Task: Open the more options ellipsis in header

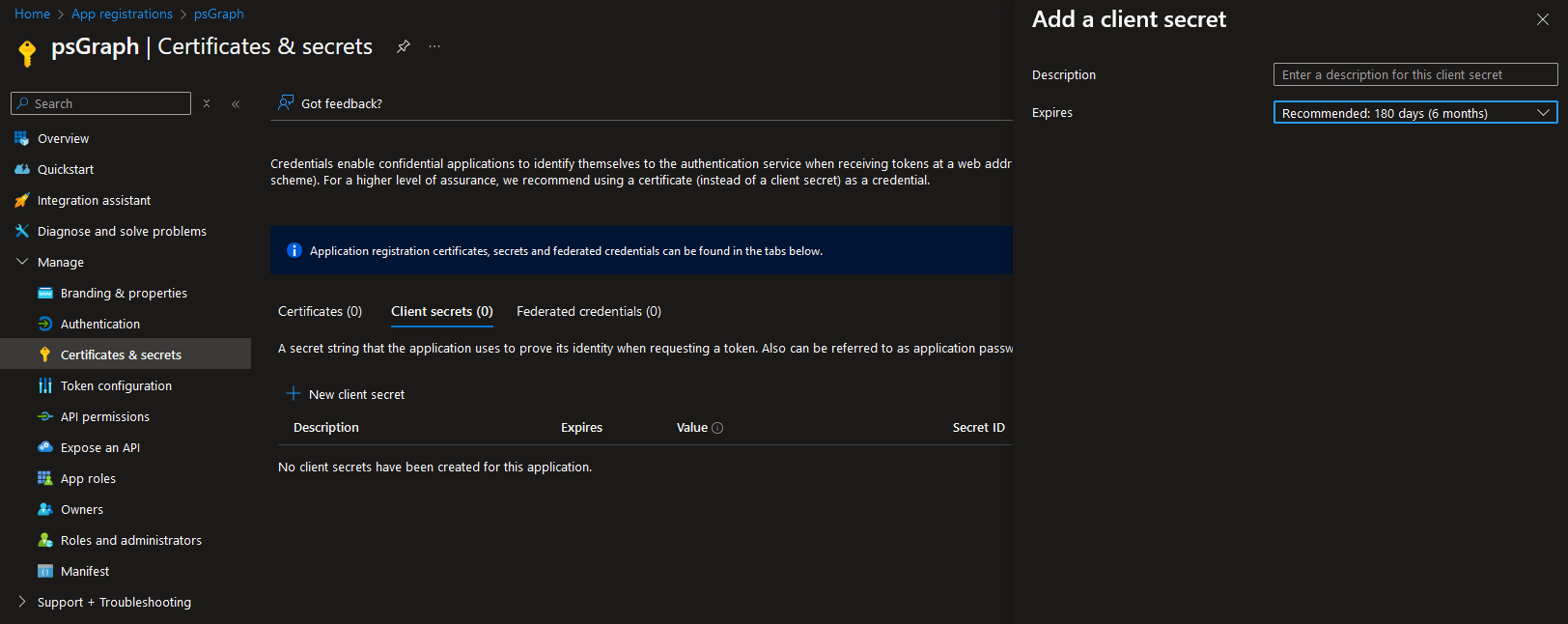Action: pyautogui.click(x=434, y=46)
